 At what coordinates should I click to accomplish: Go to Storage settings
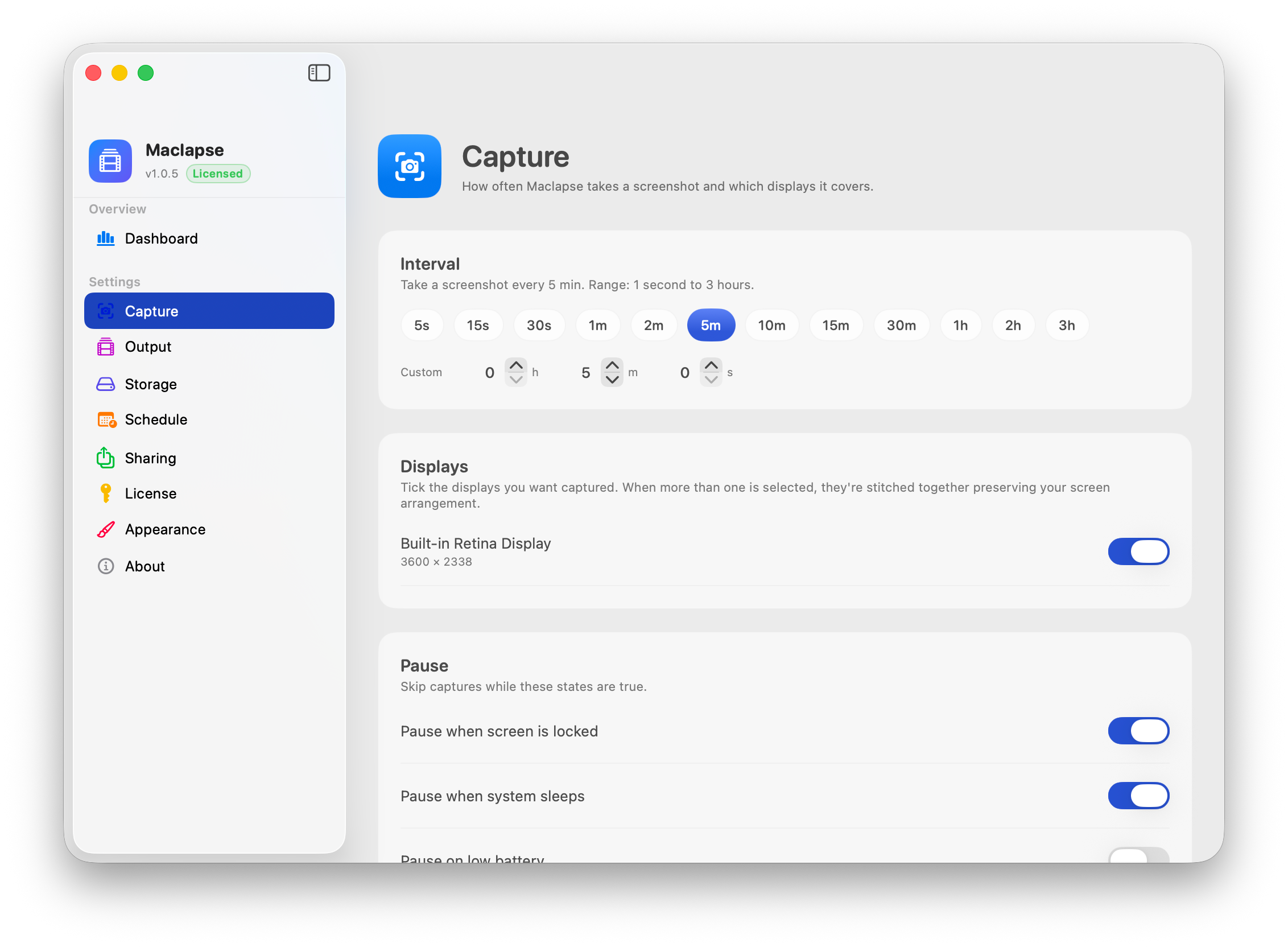pyautogui.click(x=209, y=384)
